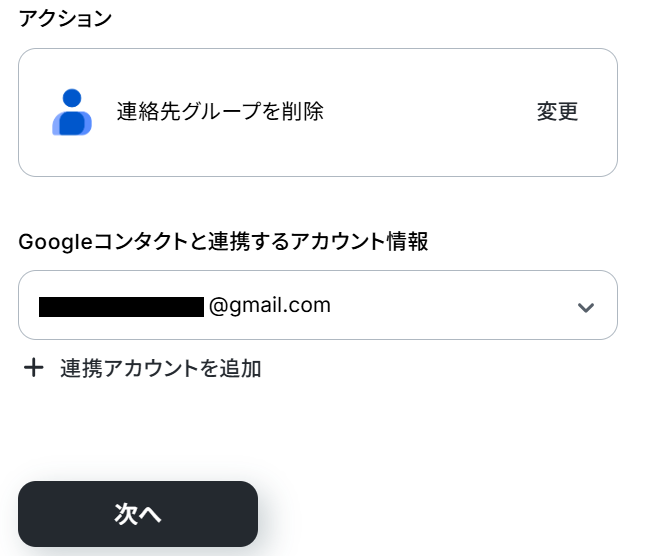Click the Google Contacts person icon
Screen dimensions: 666x556
click(72, 112)
